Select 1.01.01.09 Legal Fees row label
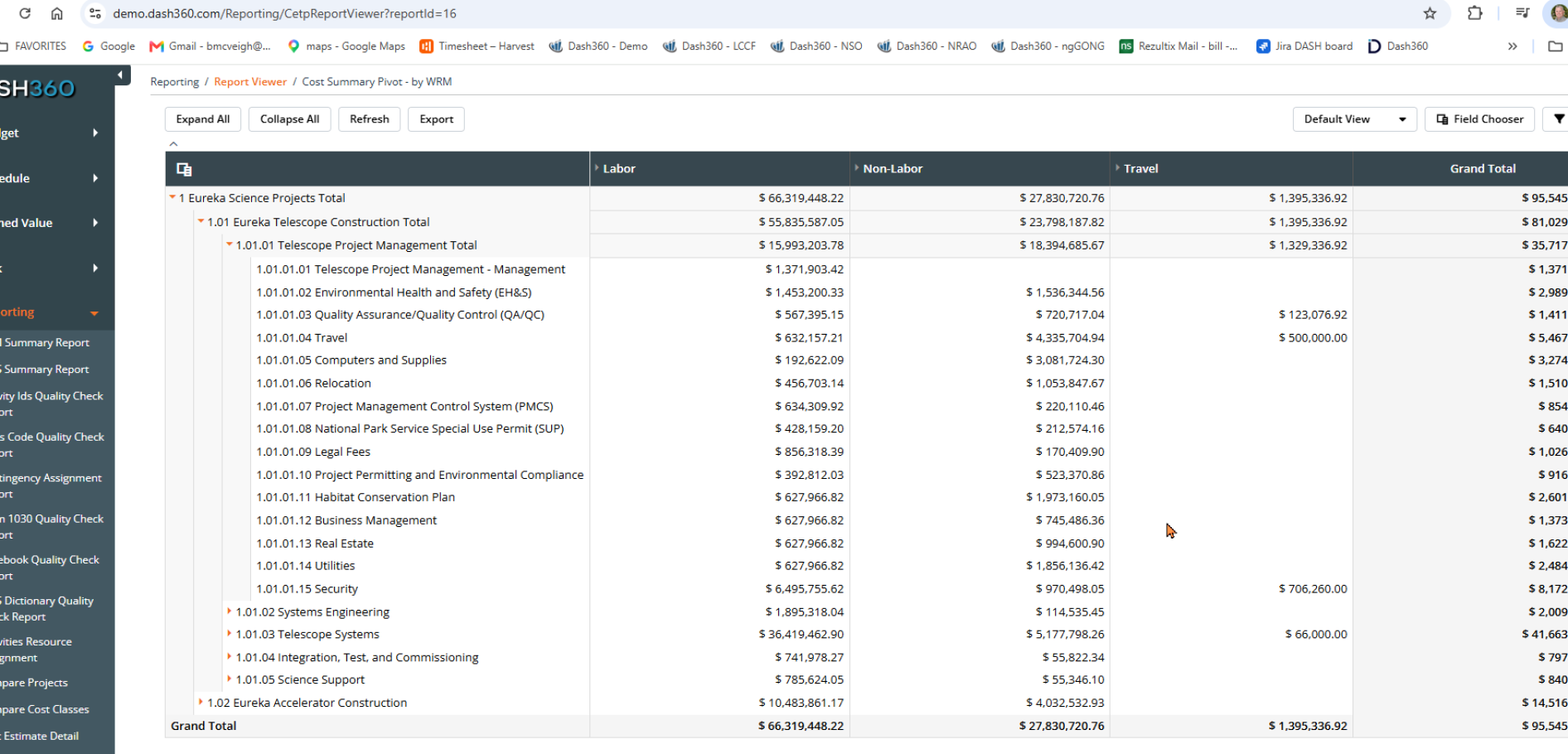 [313, 452]
